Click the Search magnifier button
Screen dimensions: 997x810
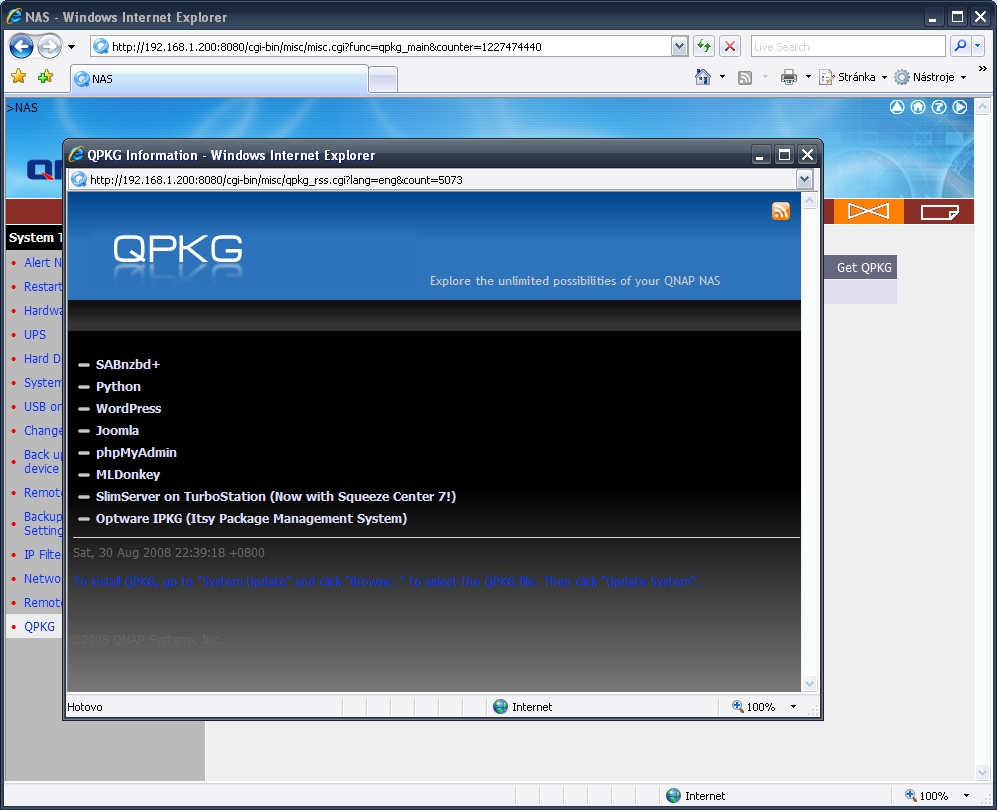(960, 46)
